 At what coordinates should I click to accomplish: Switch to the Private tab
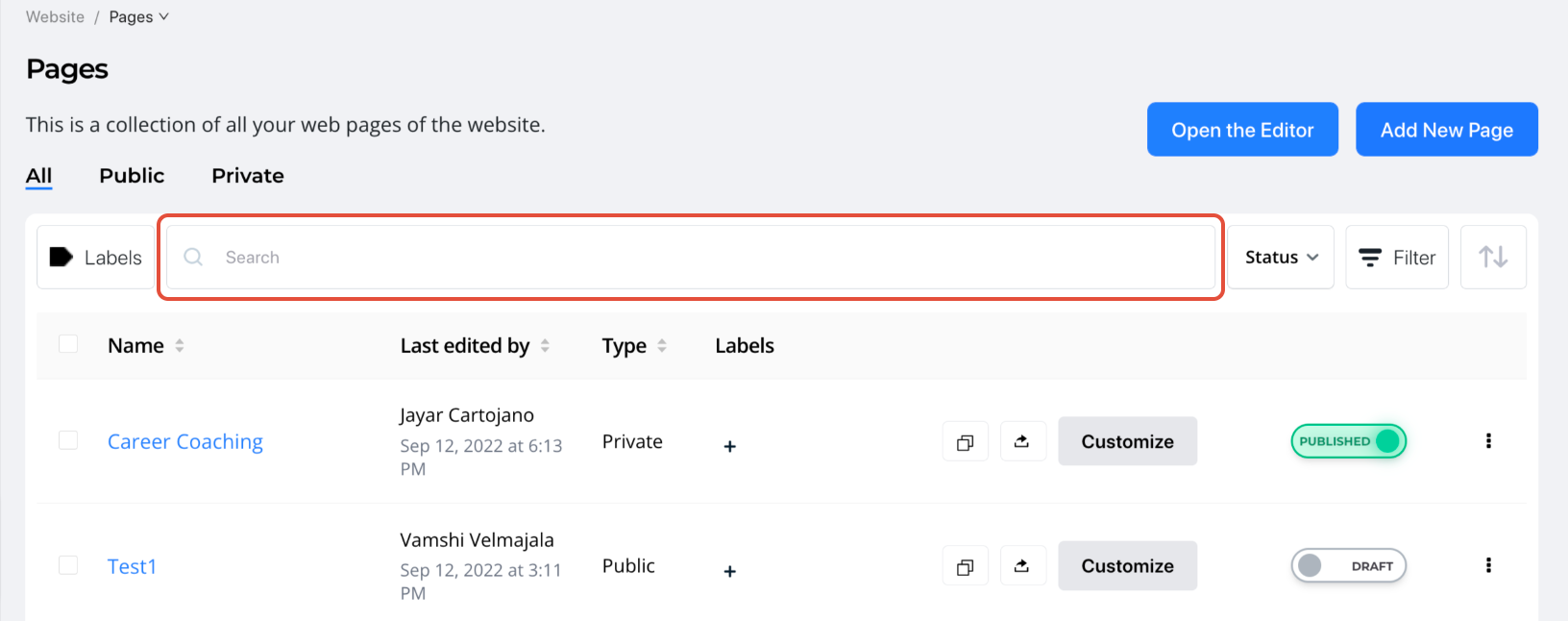248,176
